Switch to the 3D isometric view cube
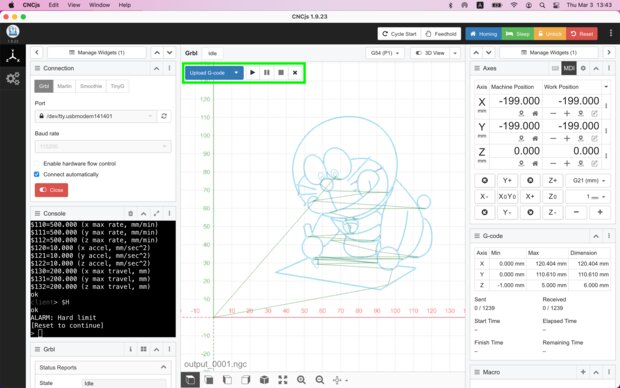This screenshot has width=620, height=388. pos(264,380)
